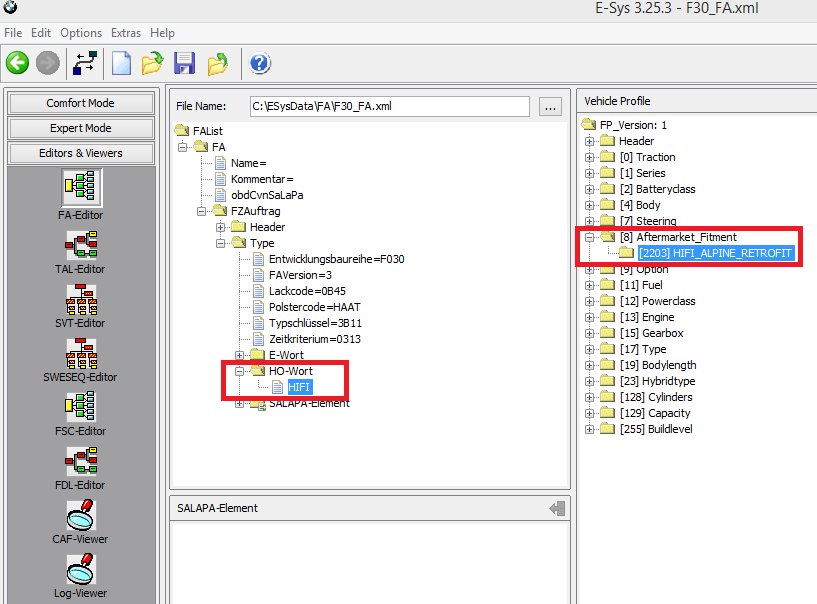Click the File Name path input field

(389, 106)
